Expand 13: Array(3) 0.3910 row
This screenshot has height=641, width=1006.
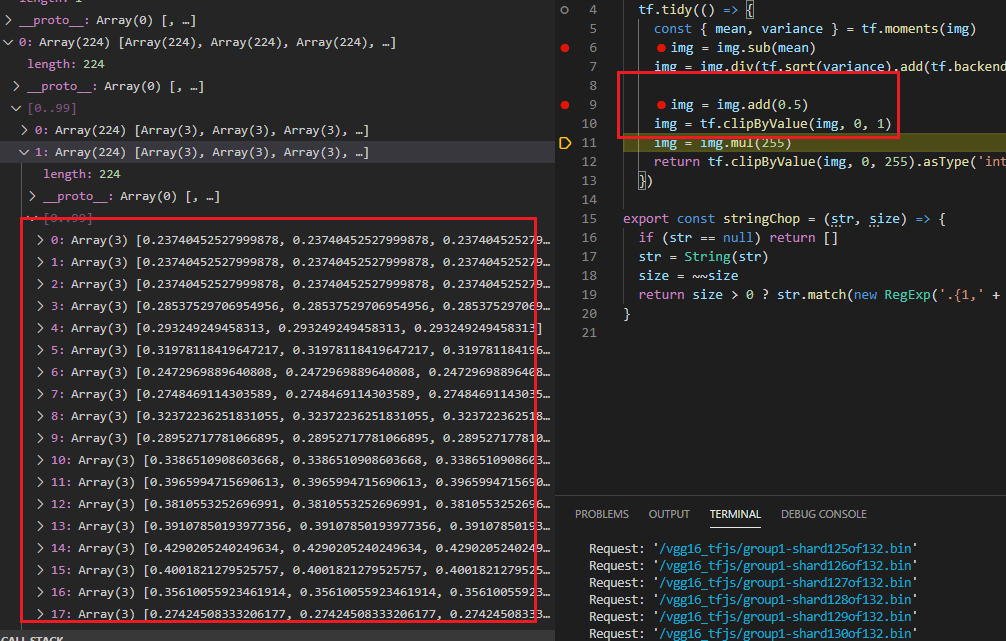tap(40, 526)
